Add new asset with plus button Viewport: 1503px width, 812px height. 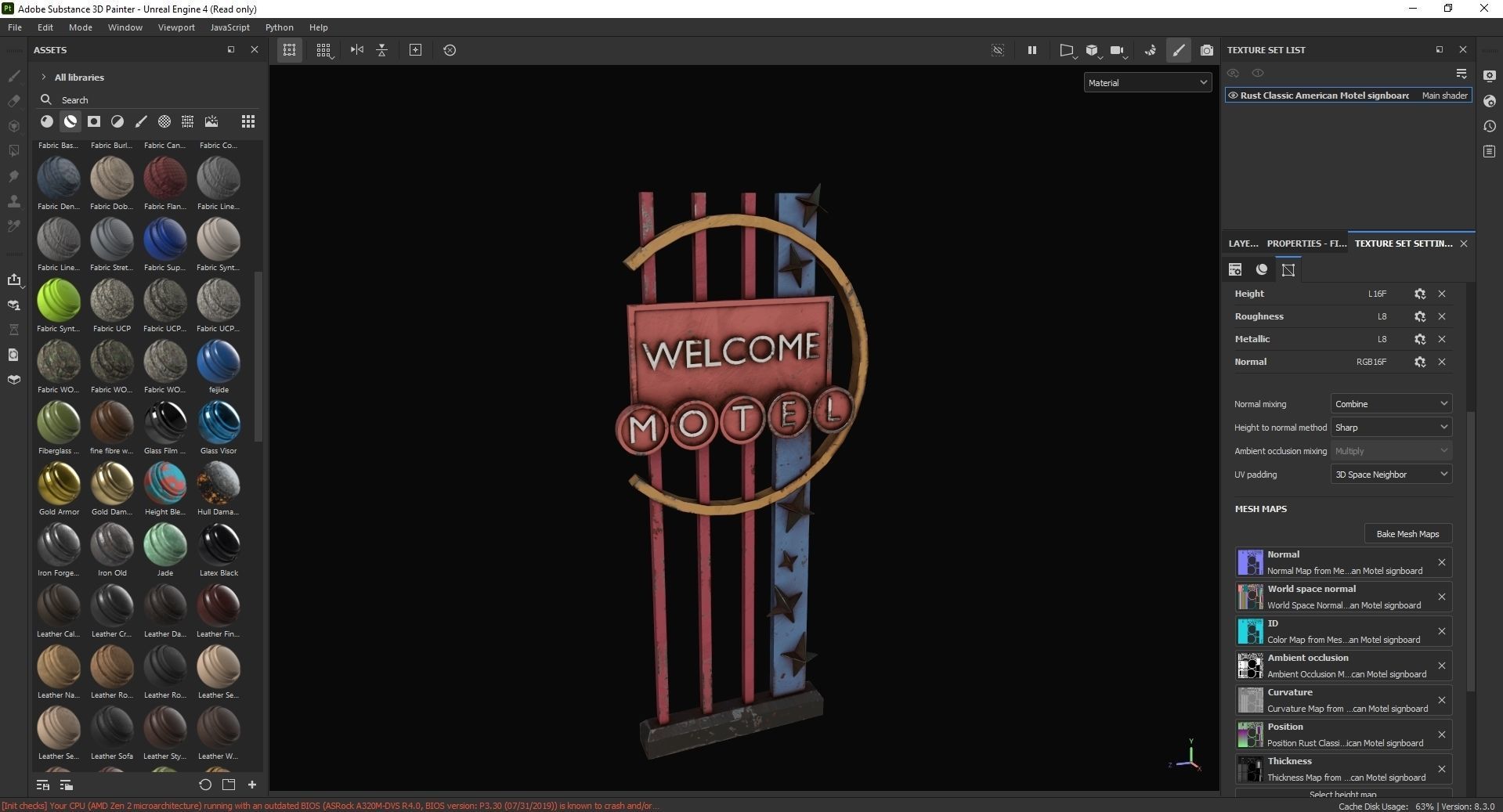(x=252, y=785)
